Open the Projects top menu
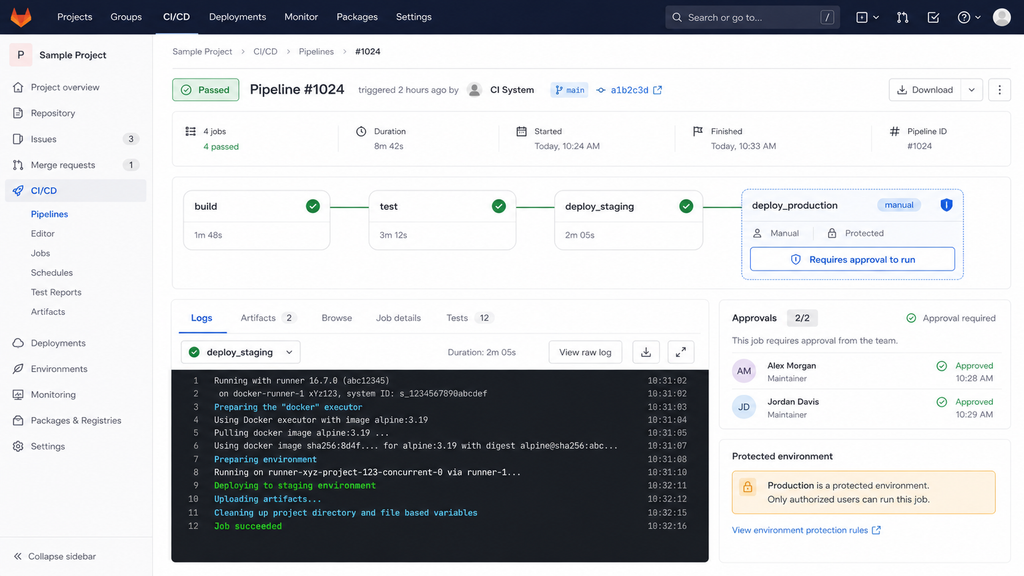Screen dimensions: 1024x576 pyautogui.click(x=74, y=17)
